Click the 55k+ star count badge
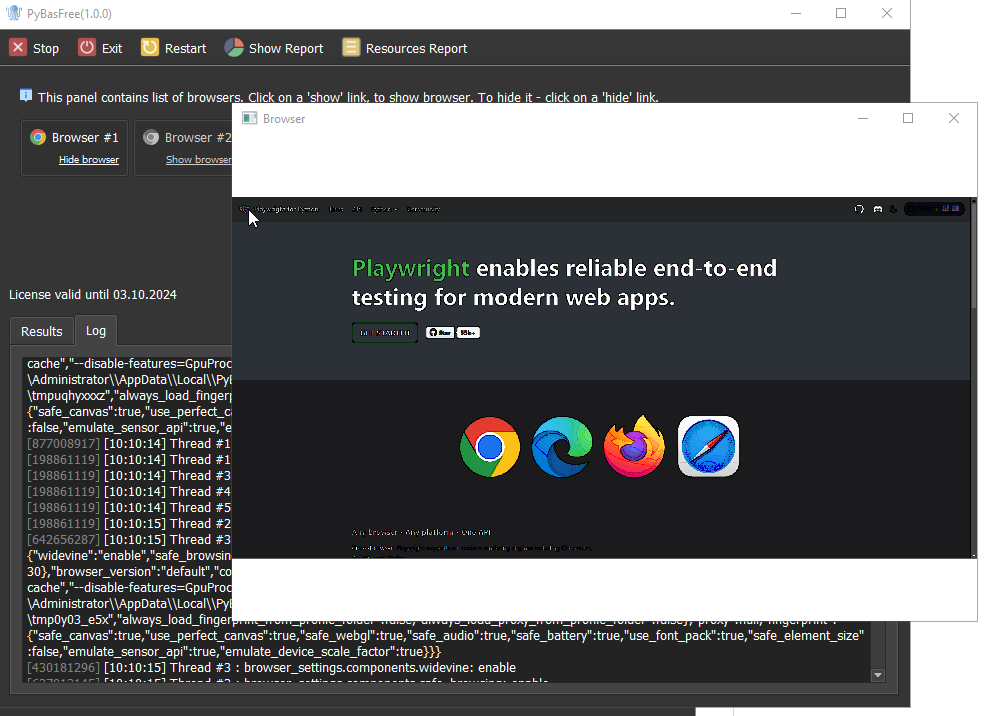Image resolution: width=1008 pixels, height=716 pixels. (468, 332)
